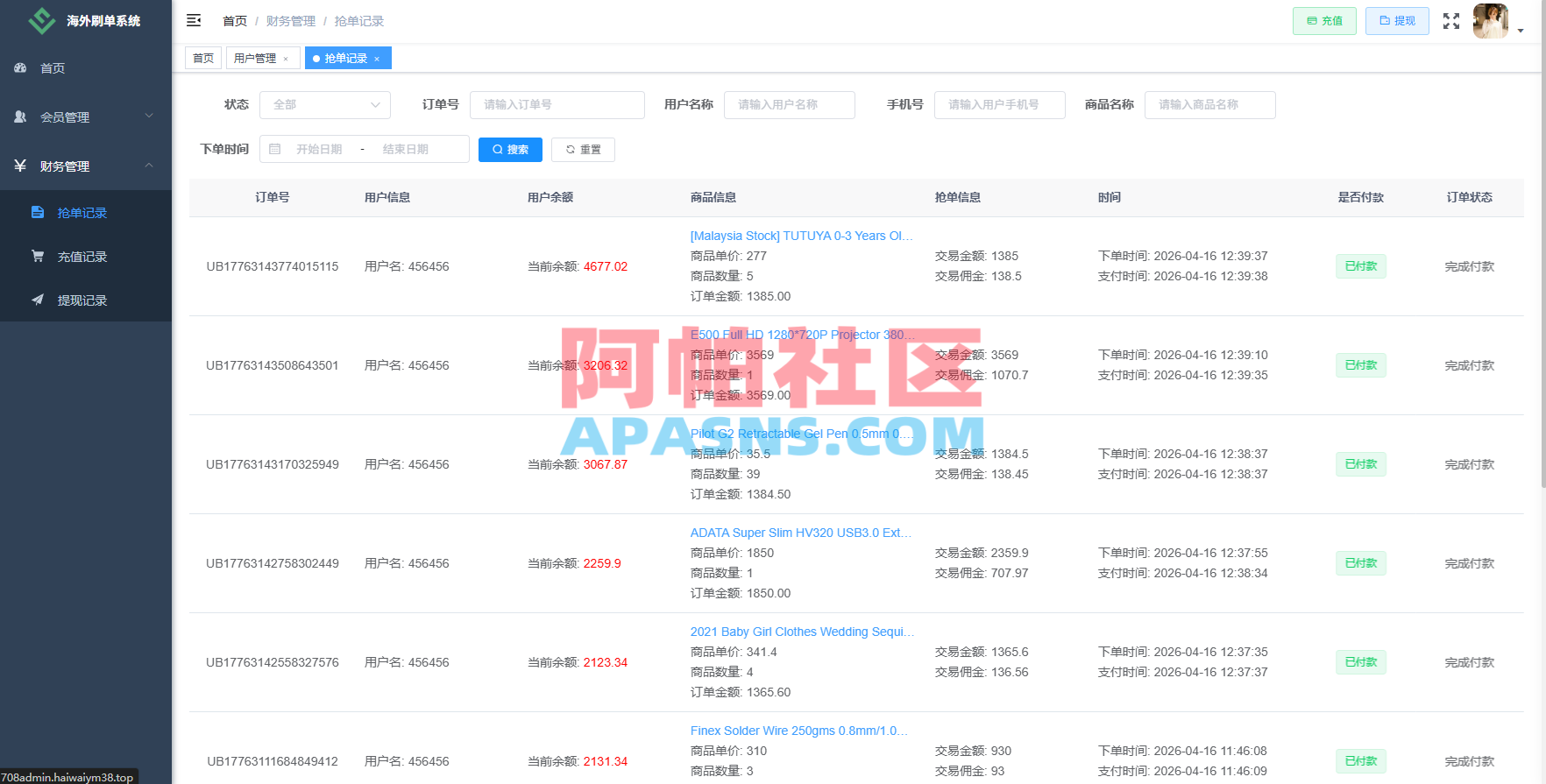Viewport: 1546px width, 784px height.
Task: Close the 用户管理 tab
Action: pyautogui.click(x=286, y=59)
